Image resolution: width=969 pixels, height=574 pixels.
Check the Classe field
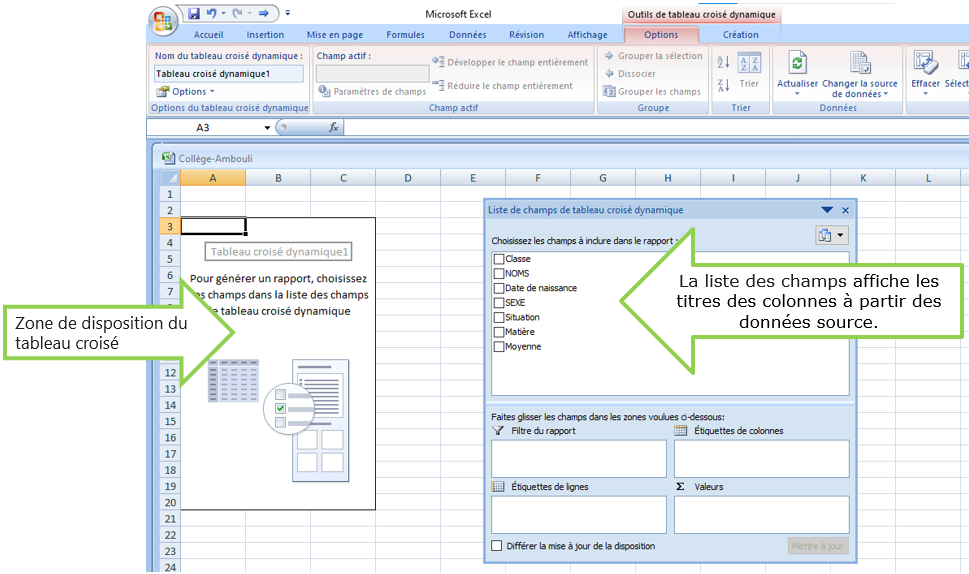pyautogui.click(x=499, y=258)
